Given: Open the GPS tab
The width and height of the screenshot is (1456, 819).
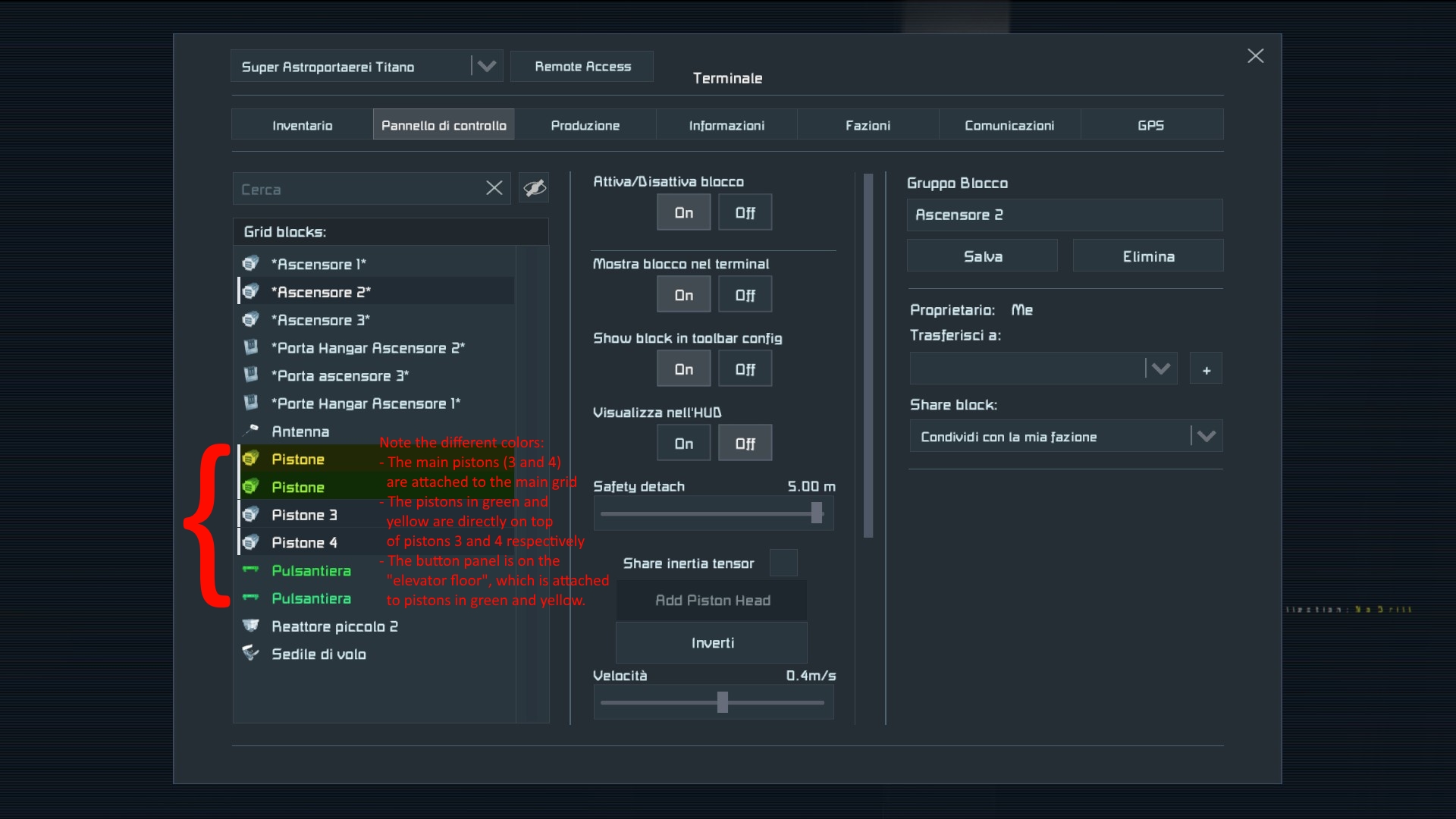Looking at the screenshot, I should 1150,125.
